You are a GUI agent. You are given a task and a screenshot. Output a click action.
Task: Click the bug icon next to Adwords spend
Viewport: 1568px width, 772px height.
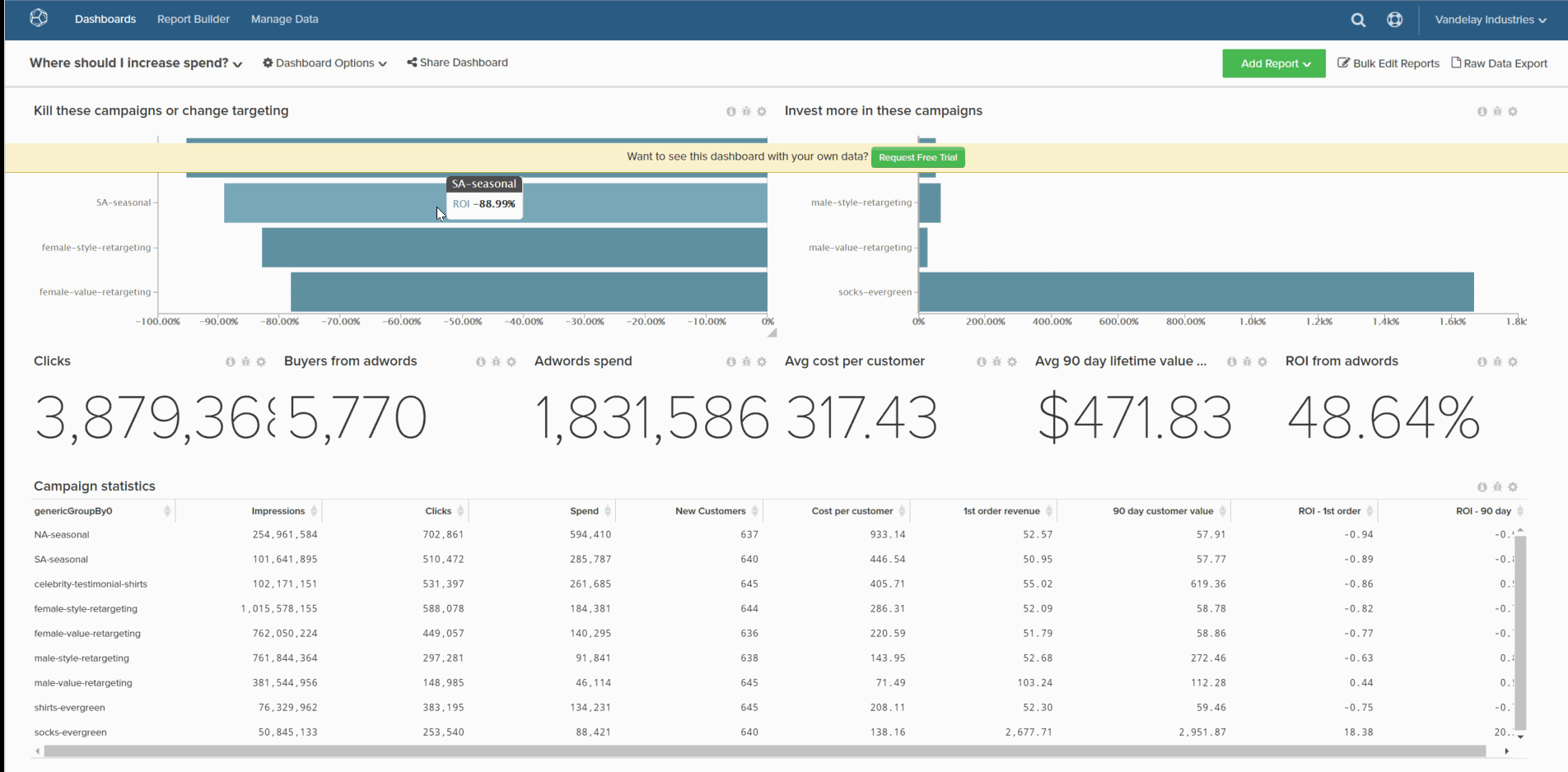pos(746,361)
